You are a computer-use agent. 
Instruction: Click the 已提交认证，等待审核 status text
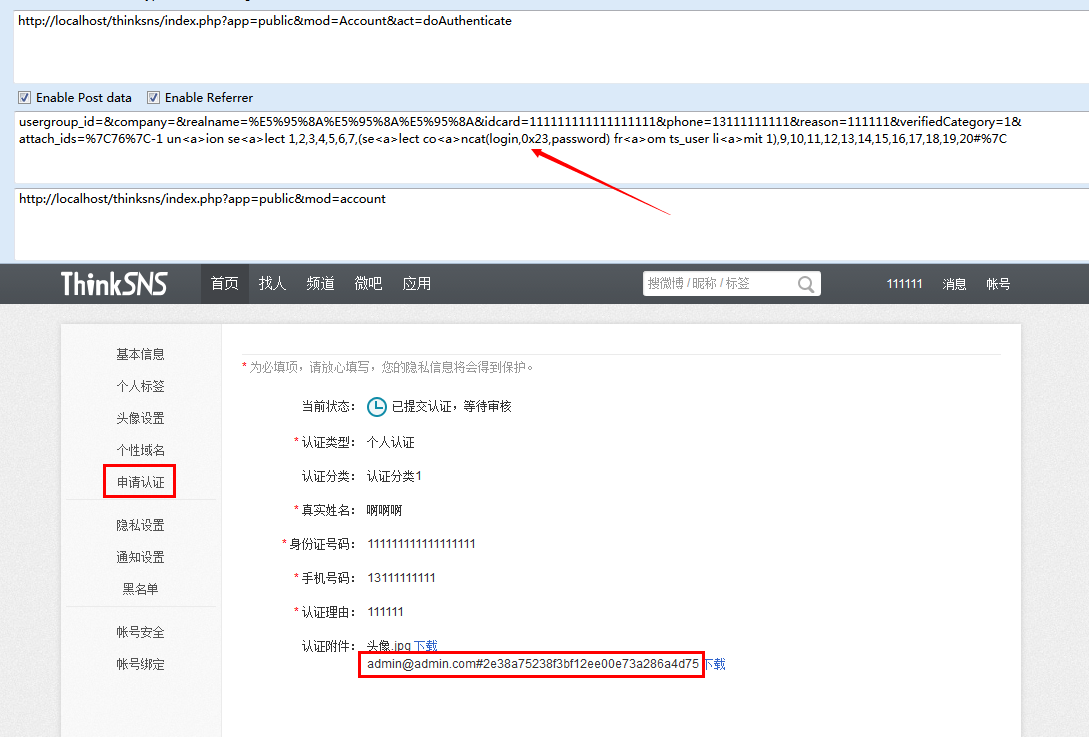pyautogui.click(x=451, y=406)
